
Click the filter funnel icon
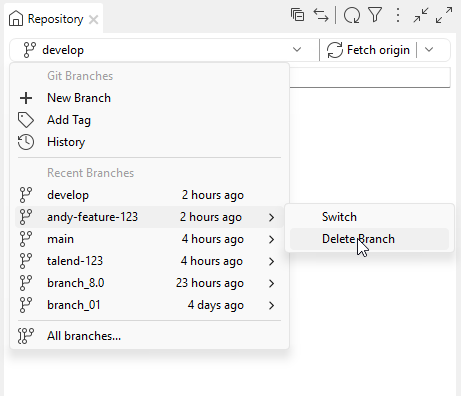click(375, 15)
